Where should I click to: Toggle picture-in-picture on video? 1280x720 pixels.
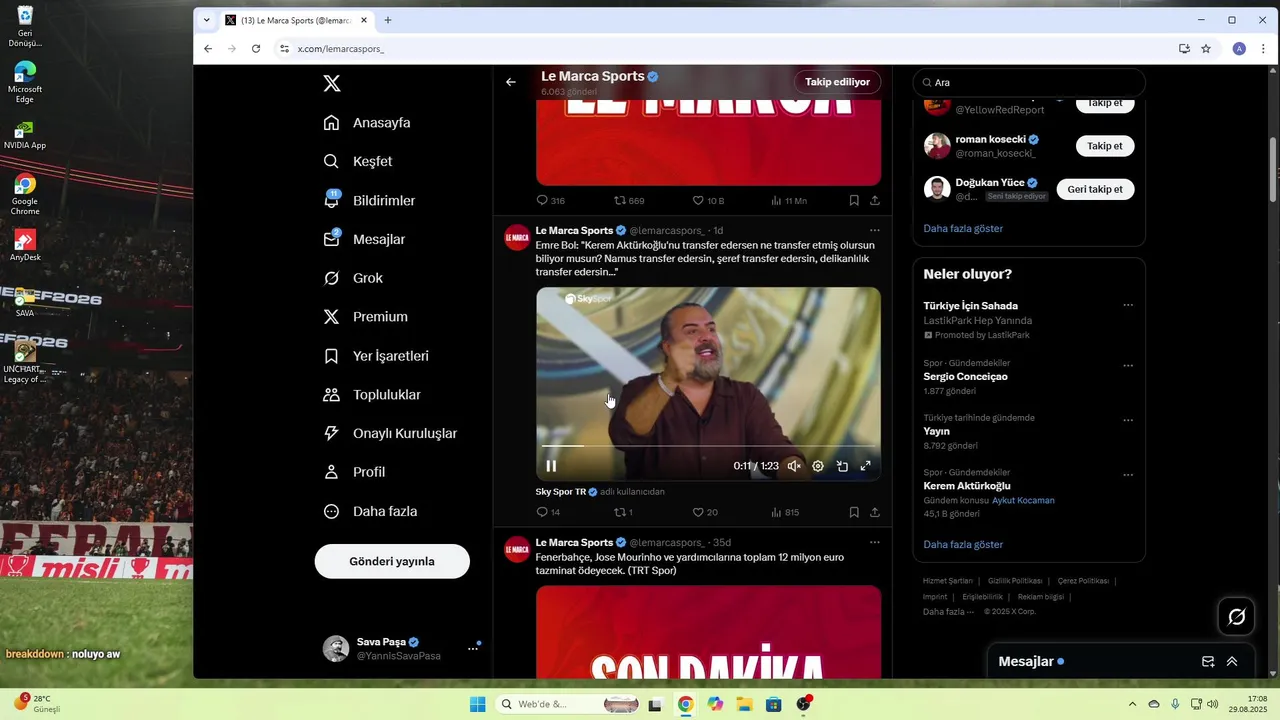coord(842,466)
